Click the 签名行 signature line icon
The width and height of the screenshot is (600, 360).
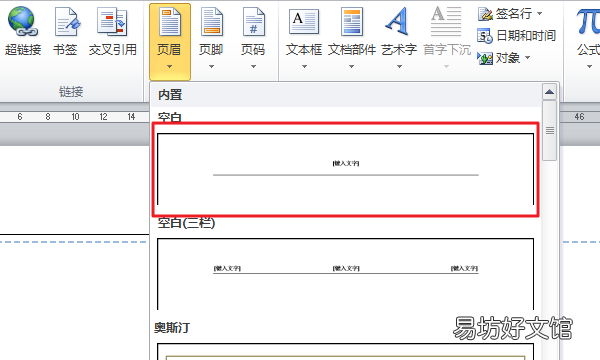tap(485, 14)
